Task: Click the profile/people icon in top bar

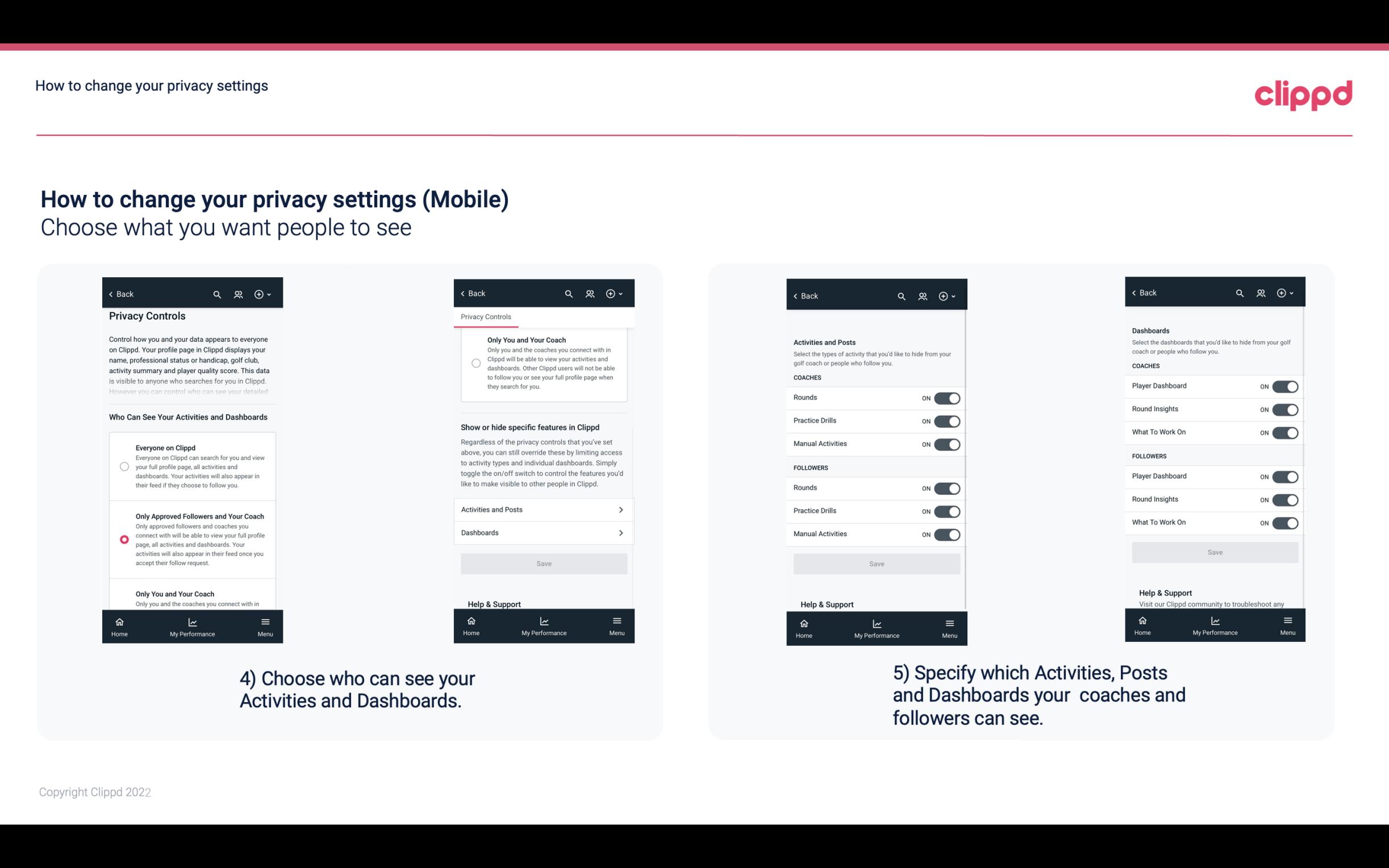Action: 238,294
